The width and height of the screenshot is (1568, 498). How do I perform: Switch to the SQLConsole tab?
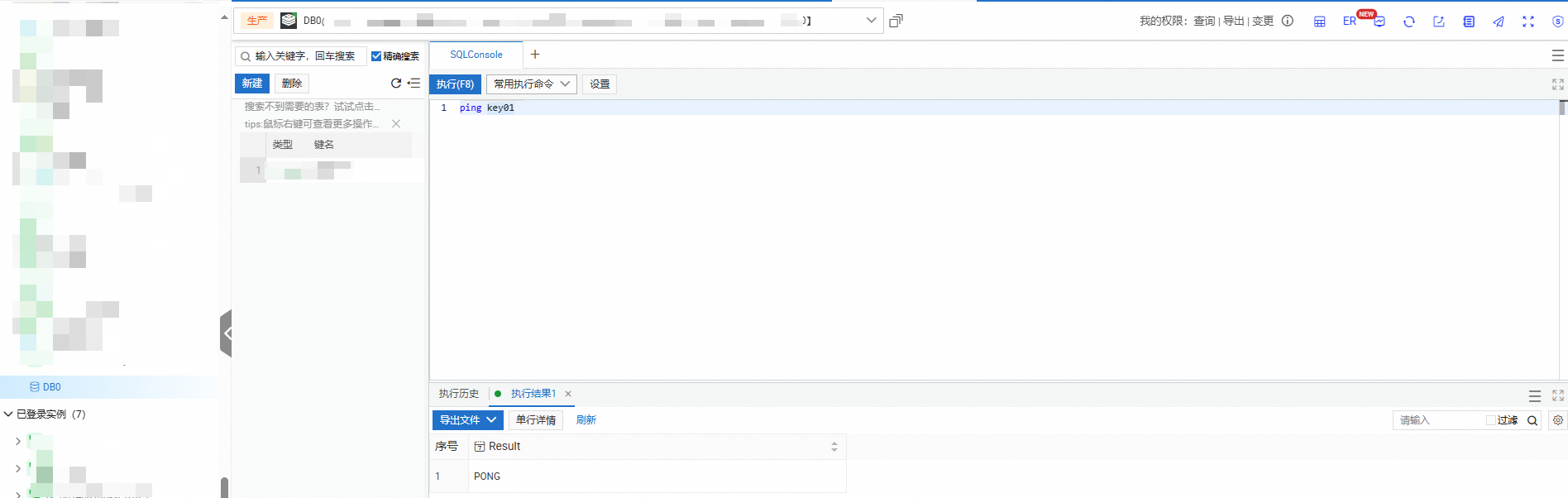476,55
